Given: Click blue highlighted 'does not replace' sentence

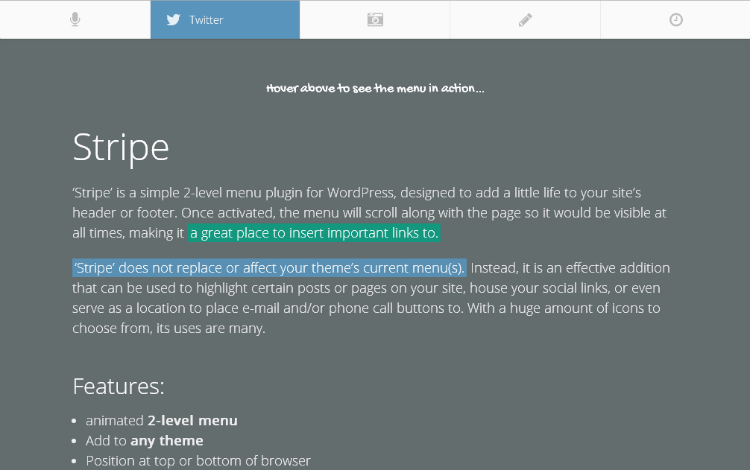Looking at the screenshot, I should (x=269, y=267).
